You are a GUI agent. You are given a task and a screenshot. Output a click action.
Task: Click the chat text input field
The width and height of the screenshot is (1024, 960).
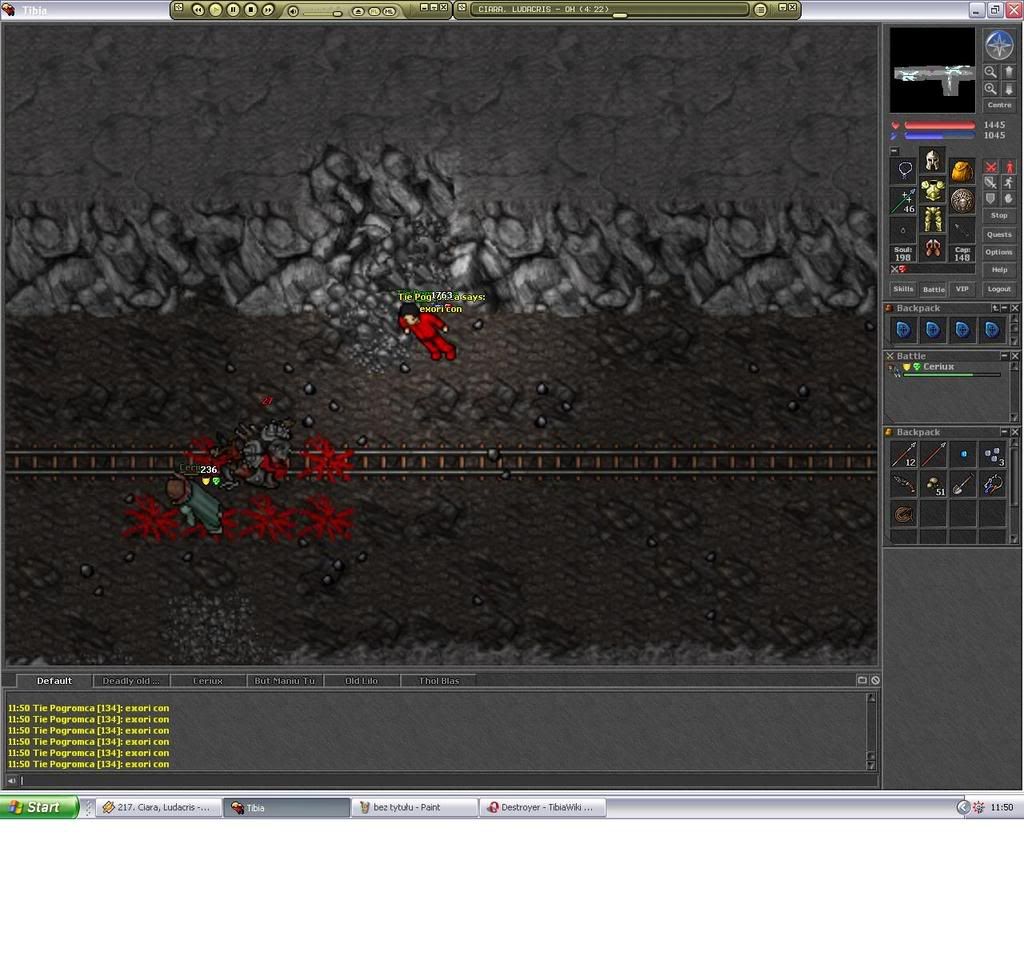pyautogui.click(x=448, y=780)
